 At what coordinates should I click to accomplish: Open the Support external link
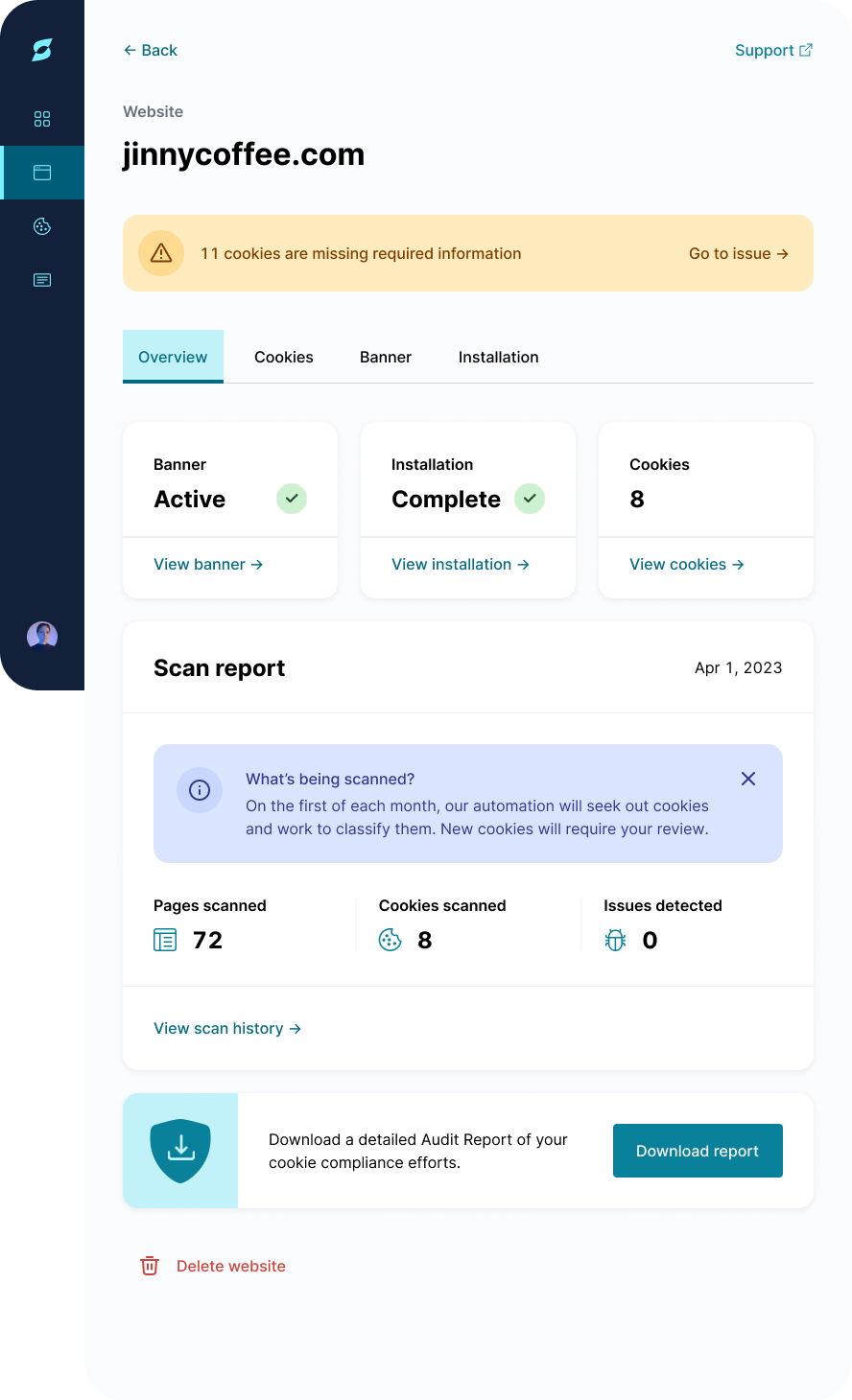(x=773, y=50)
